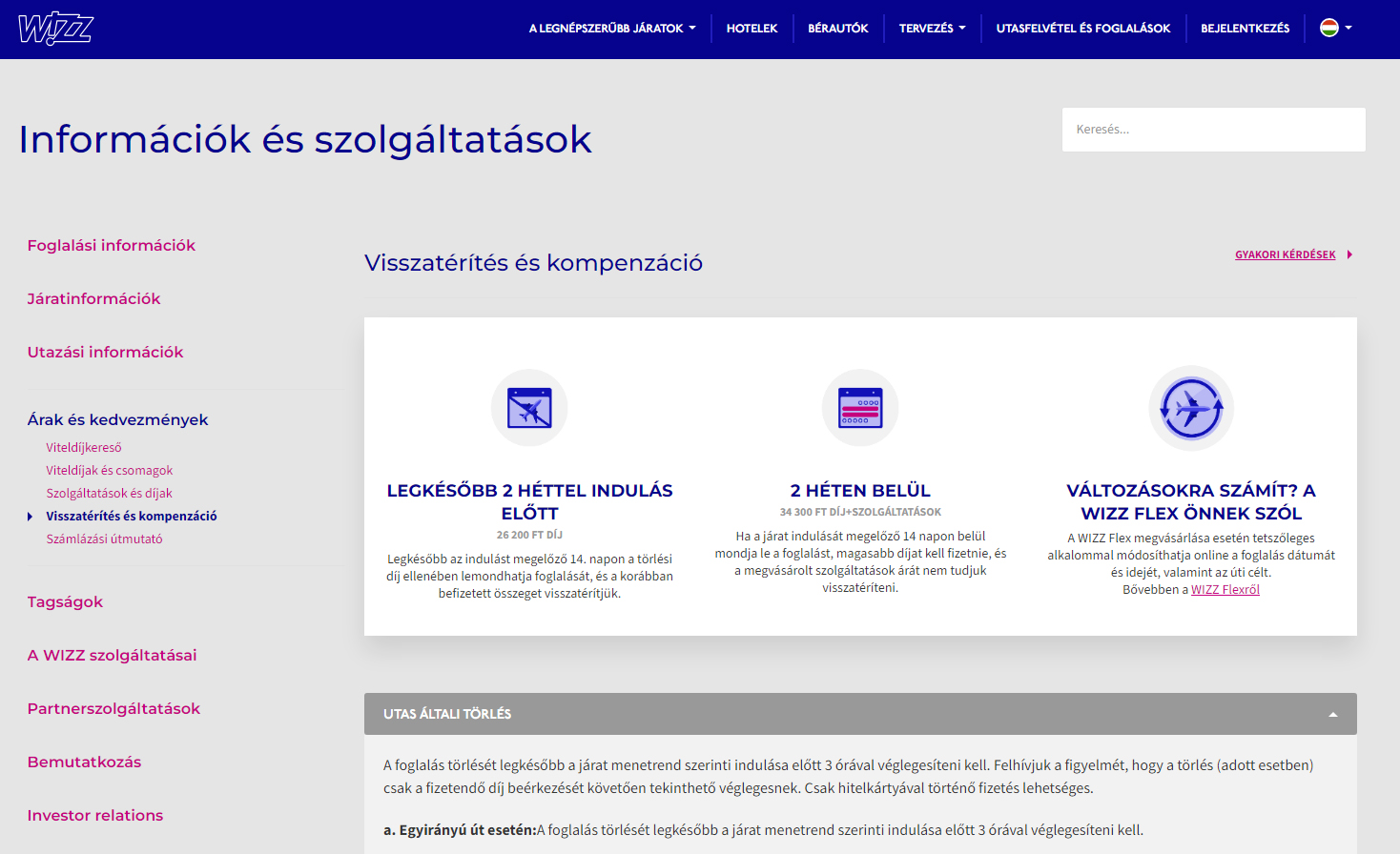
Task: Click the arrow icon next to GYAKORI KÉRDÉSEK
Action: tap(1350, 254)
